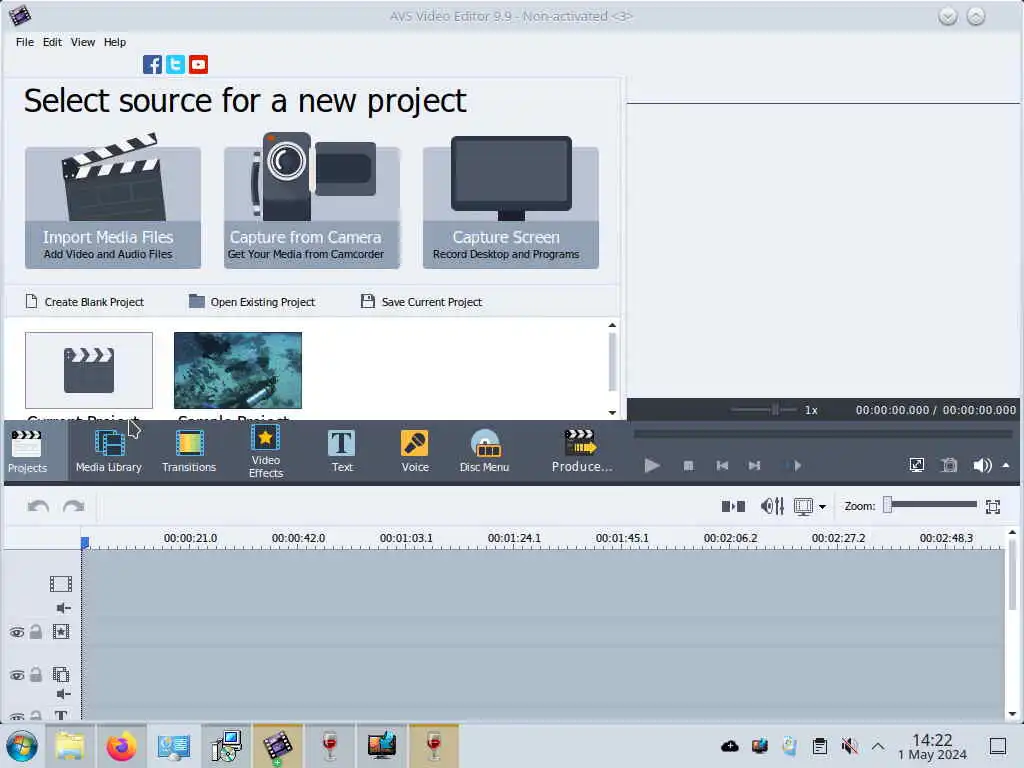
Task: Toggle audio on the main video track
Action: click(63, 609)
